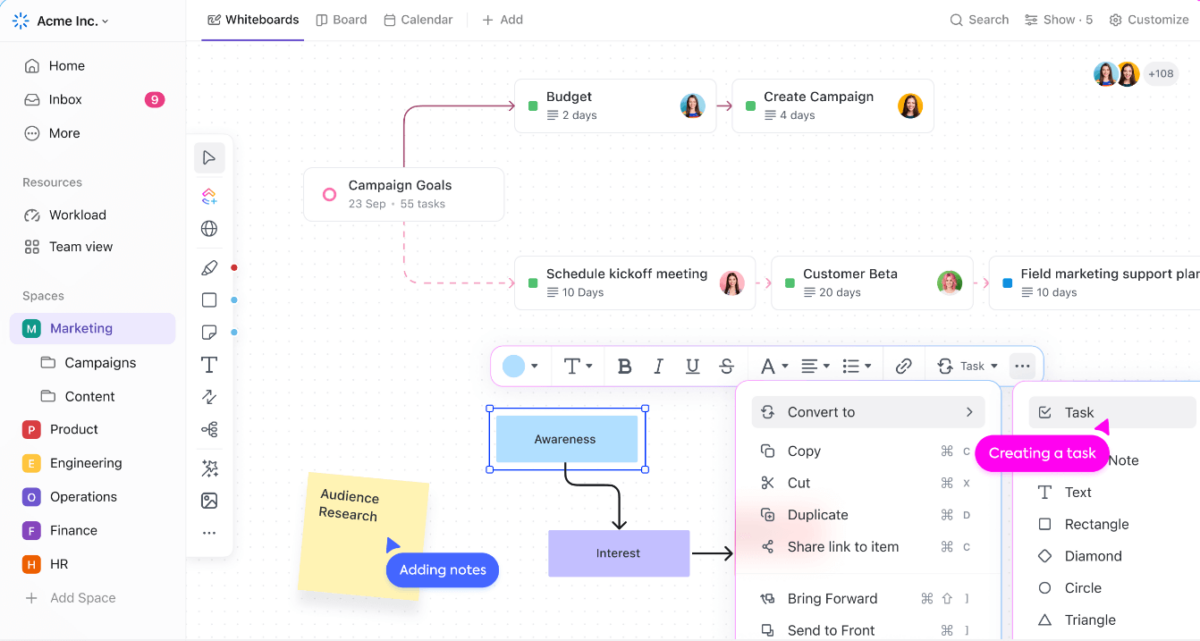Select the sticky note tool

[x=209, y=332]
